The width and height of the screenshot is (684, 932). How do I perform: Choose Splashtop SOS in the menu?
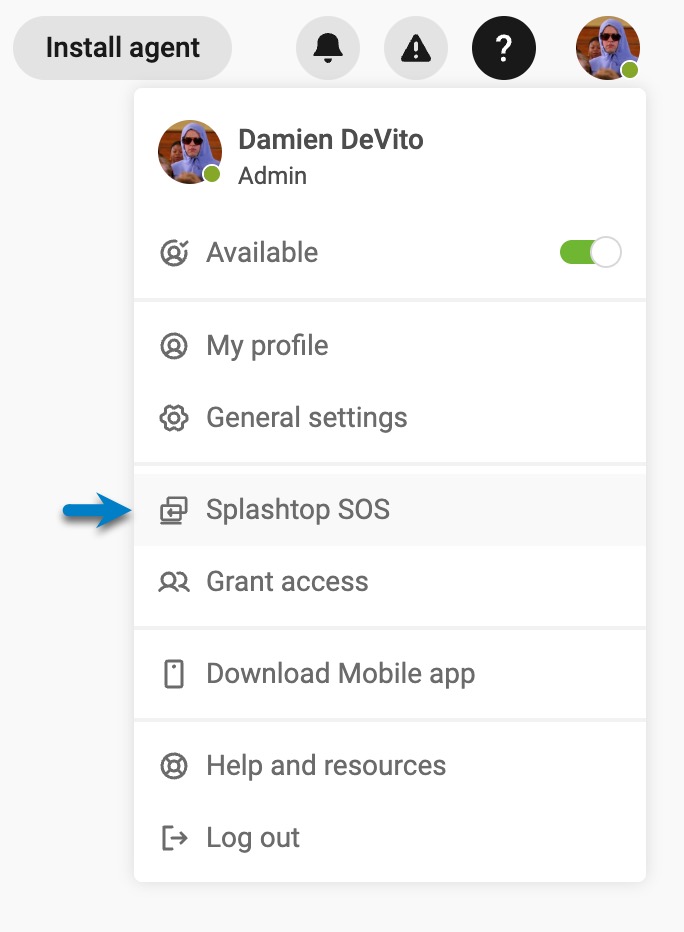click(x=297, y=510)
